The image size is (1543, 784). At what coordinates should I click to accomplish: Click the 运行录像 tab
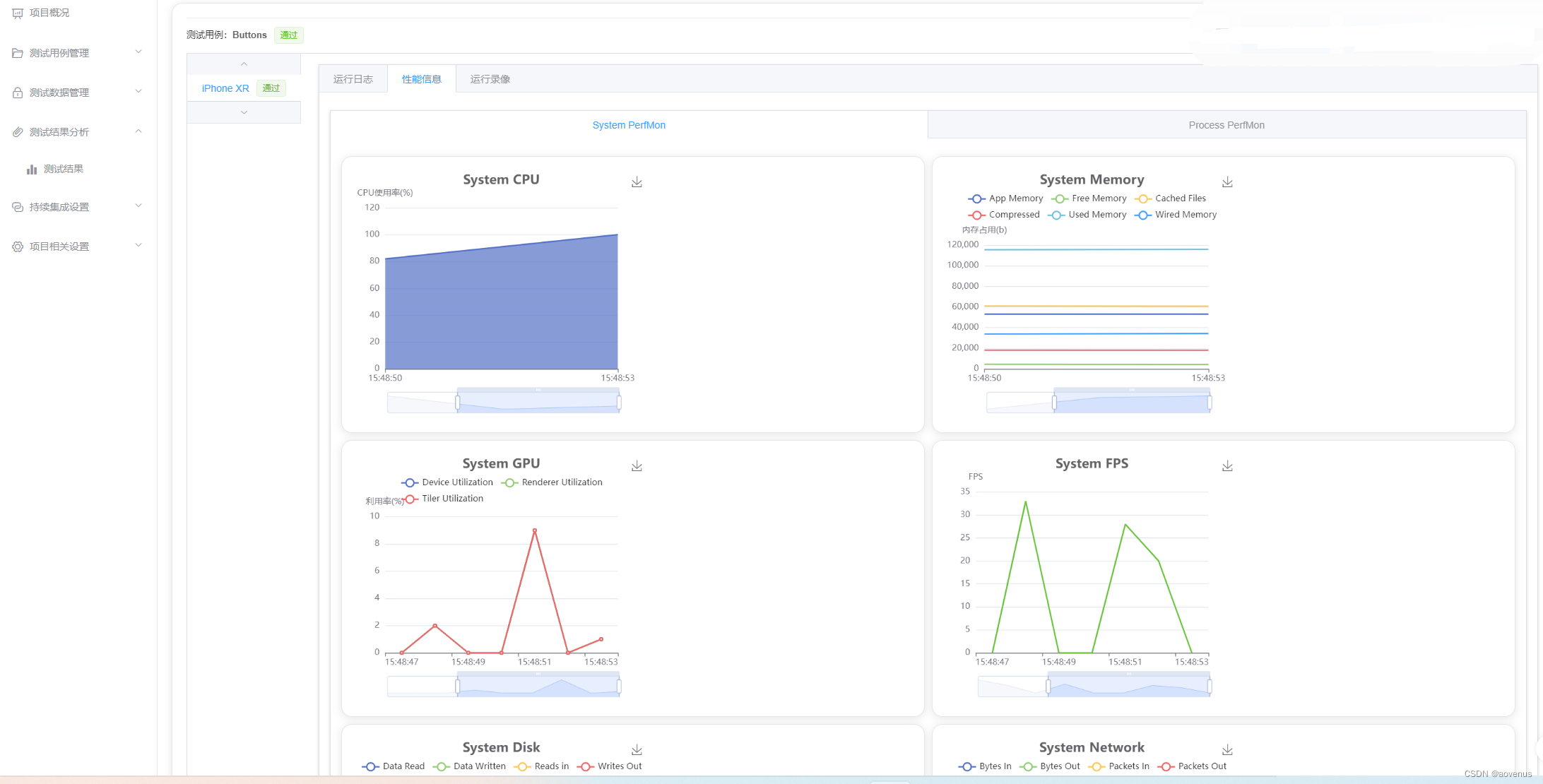[490, 80]
